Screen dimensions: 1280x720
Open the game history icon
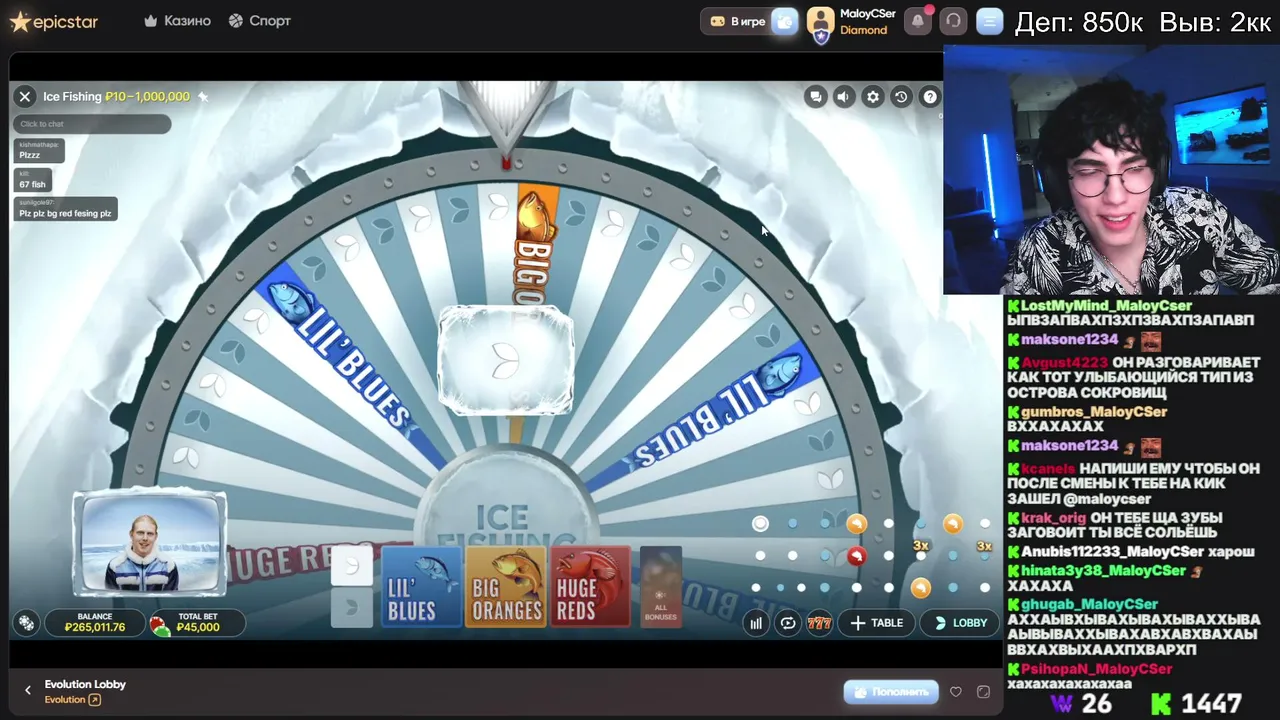pos(901,97)
